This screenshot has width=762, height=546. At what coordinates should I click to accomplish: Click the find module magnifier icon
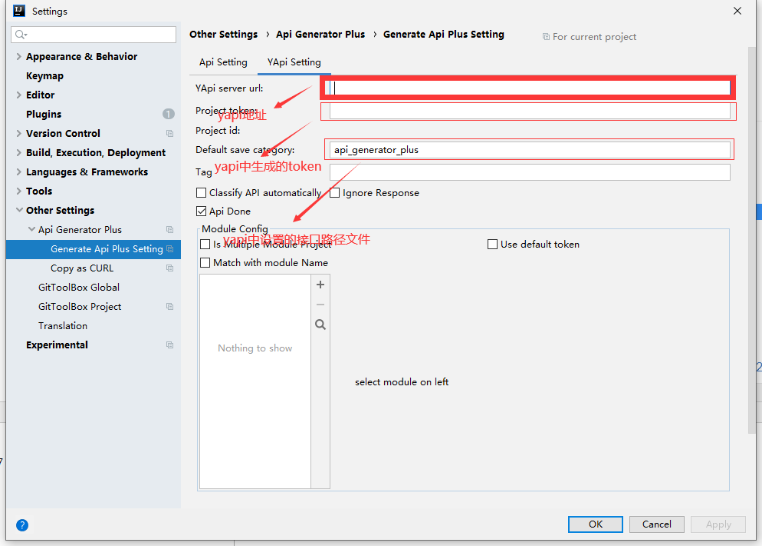320,324
